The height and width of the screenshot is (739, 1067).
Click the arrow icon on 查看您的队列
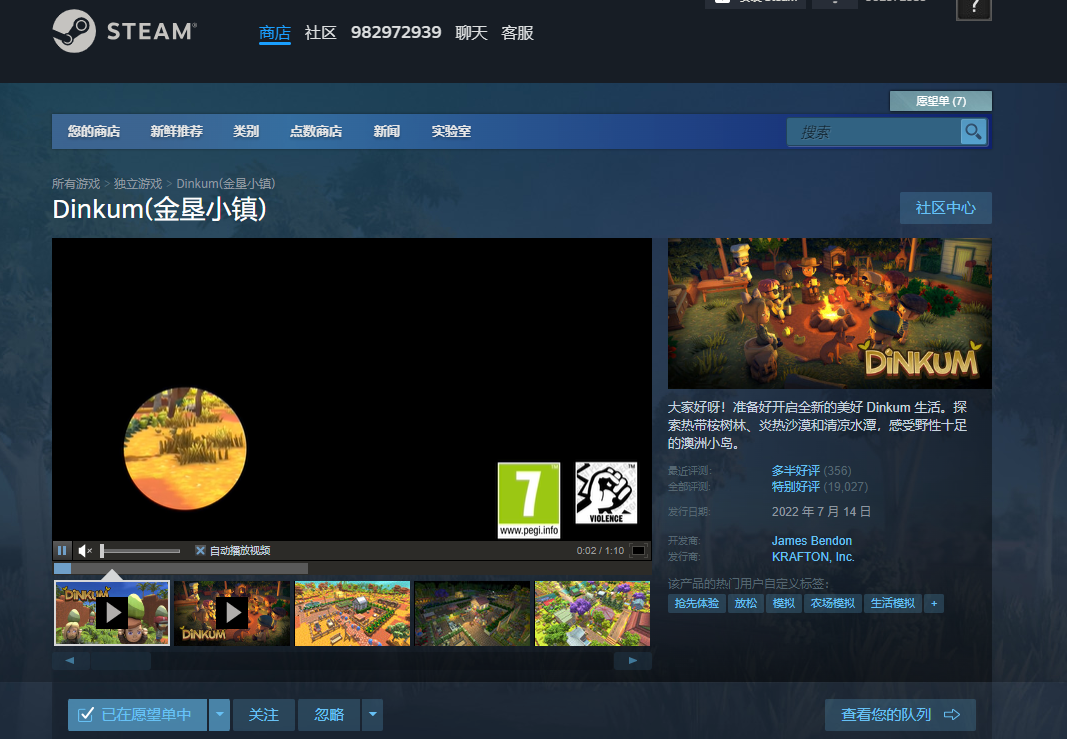coord(952,715)
